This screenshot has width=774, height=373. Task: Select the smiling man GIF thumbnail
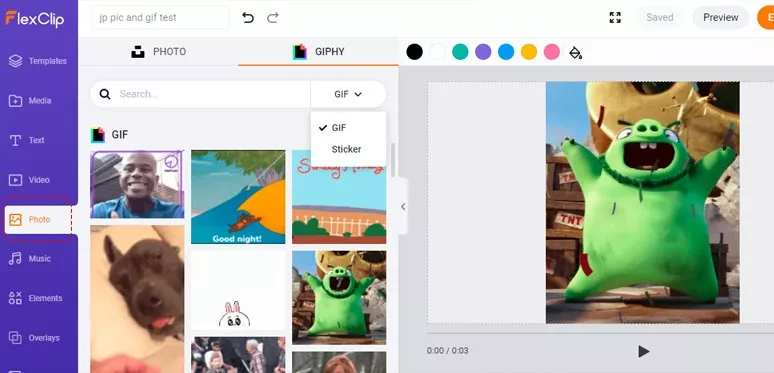137,185
